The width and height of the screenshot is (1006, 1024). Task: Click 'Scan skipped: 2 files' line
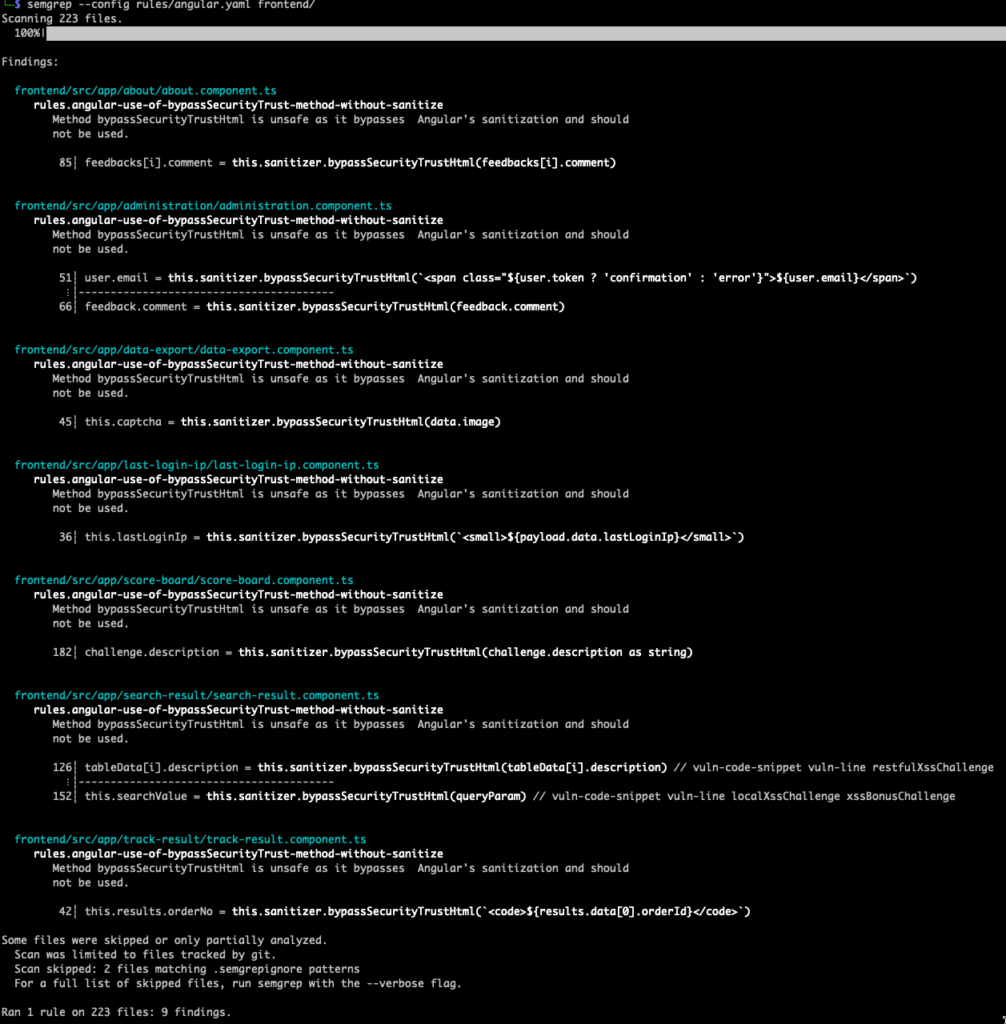187,969
